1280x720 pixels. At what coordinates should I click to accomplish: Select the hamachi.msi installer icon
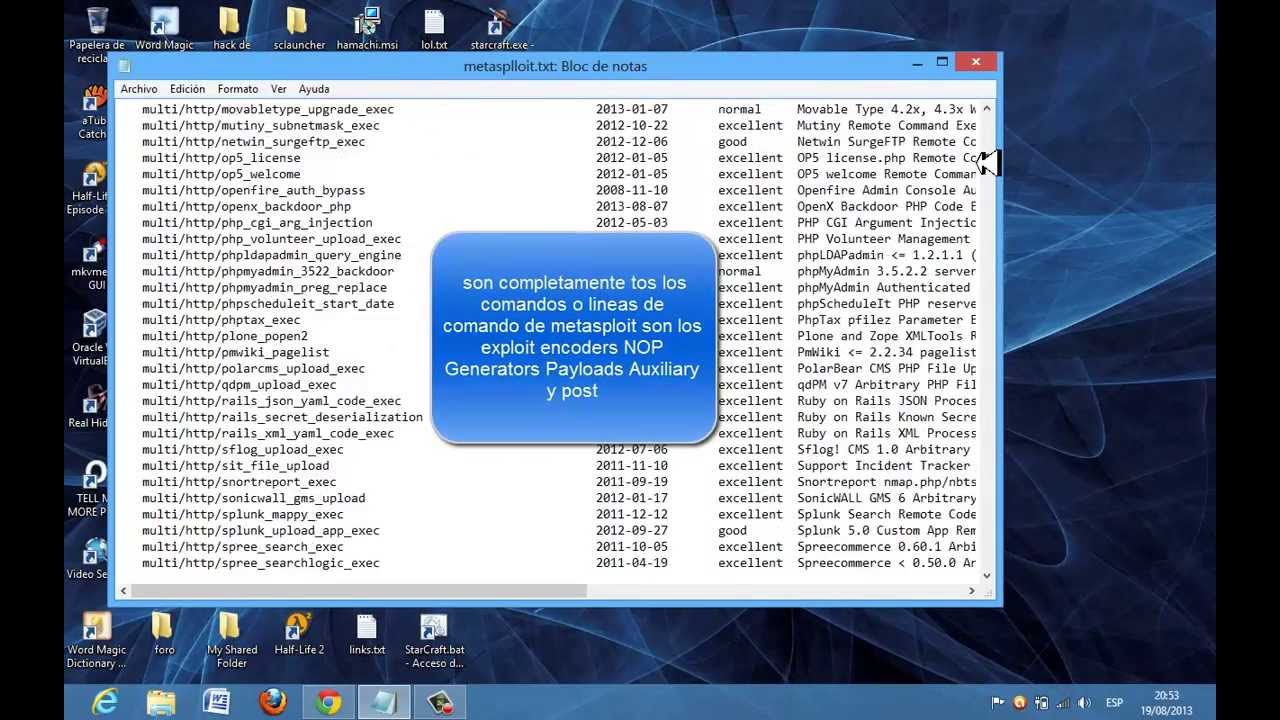tap(367, 30)
